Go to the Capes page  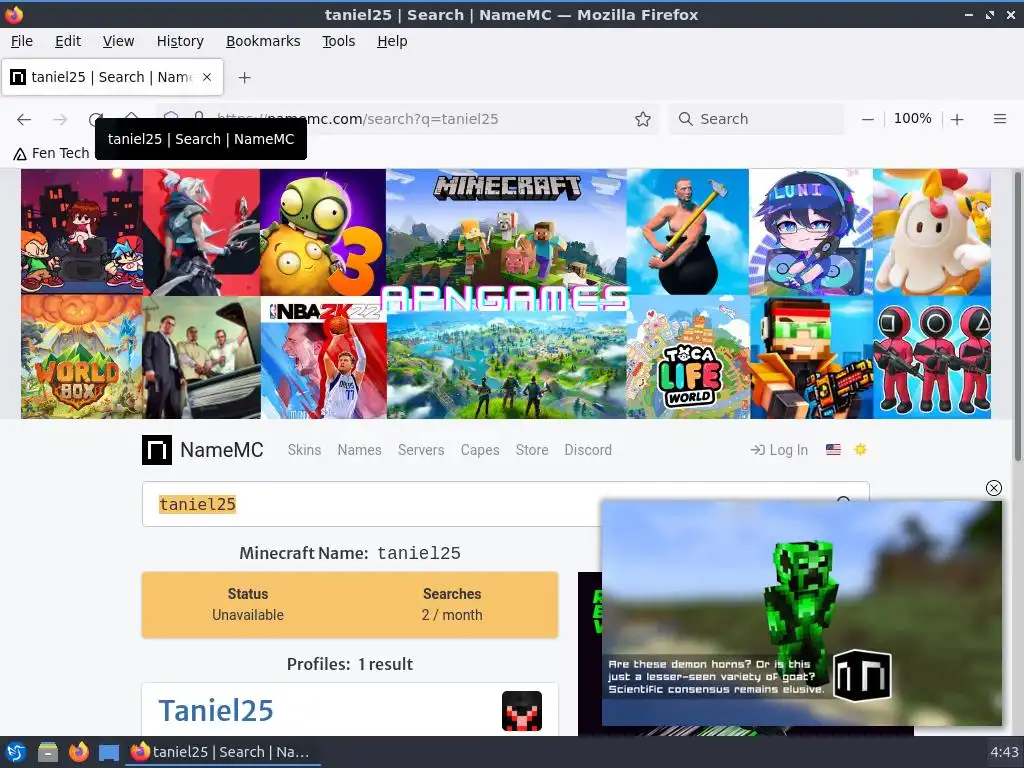[480, 450]
